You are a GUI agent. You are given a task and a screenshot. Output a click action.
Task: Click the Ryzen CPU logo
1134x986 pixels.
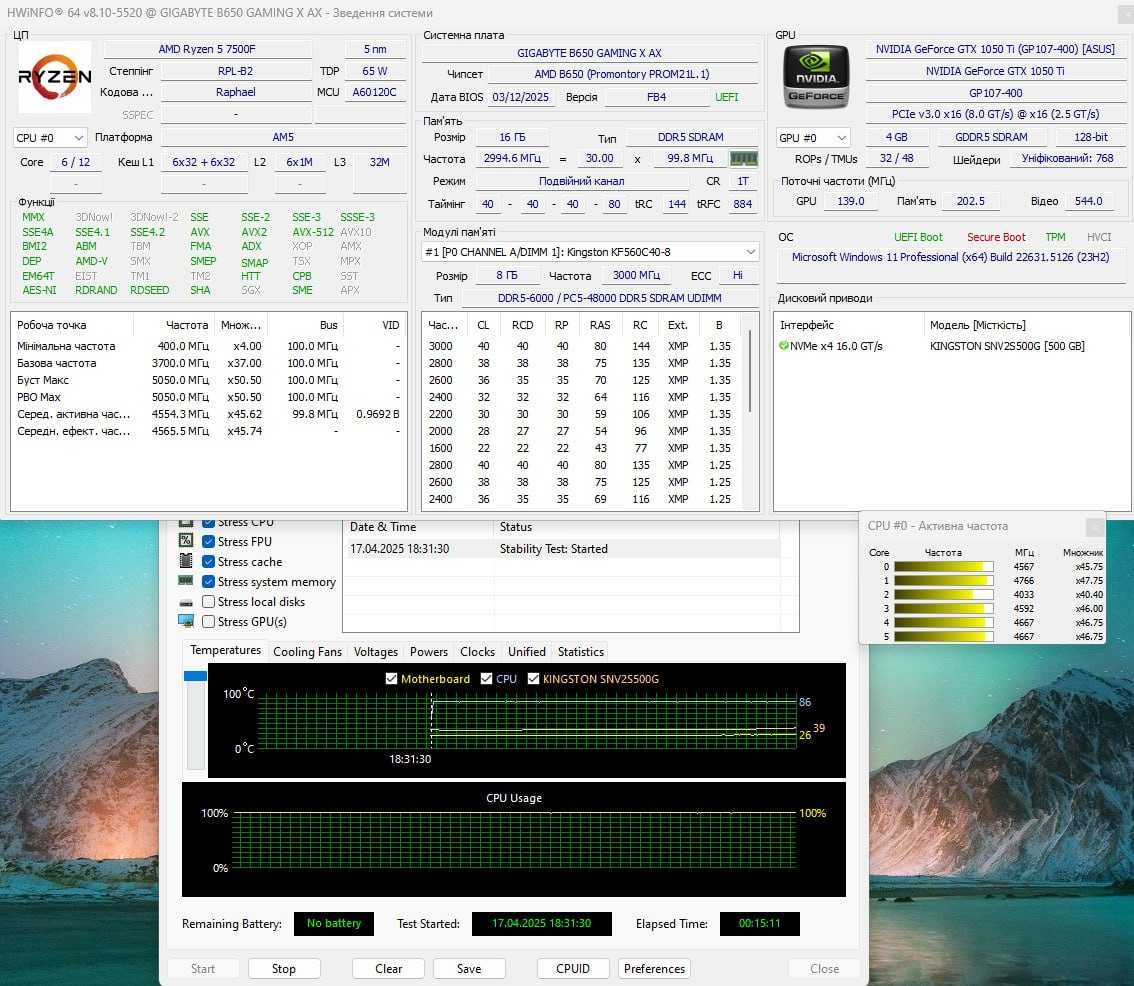click(x=55, y=77)
